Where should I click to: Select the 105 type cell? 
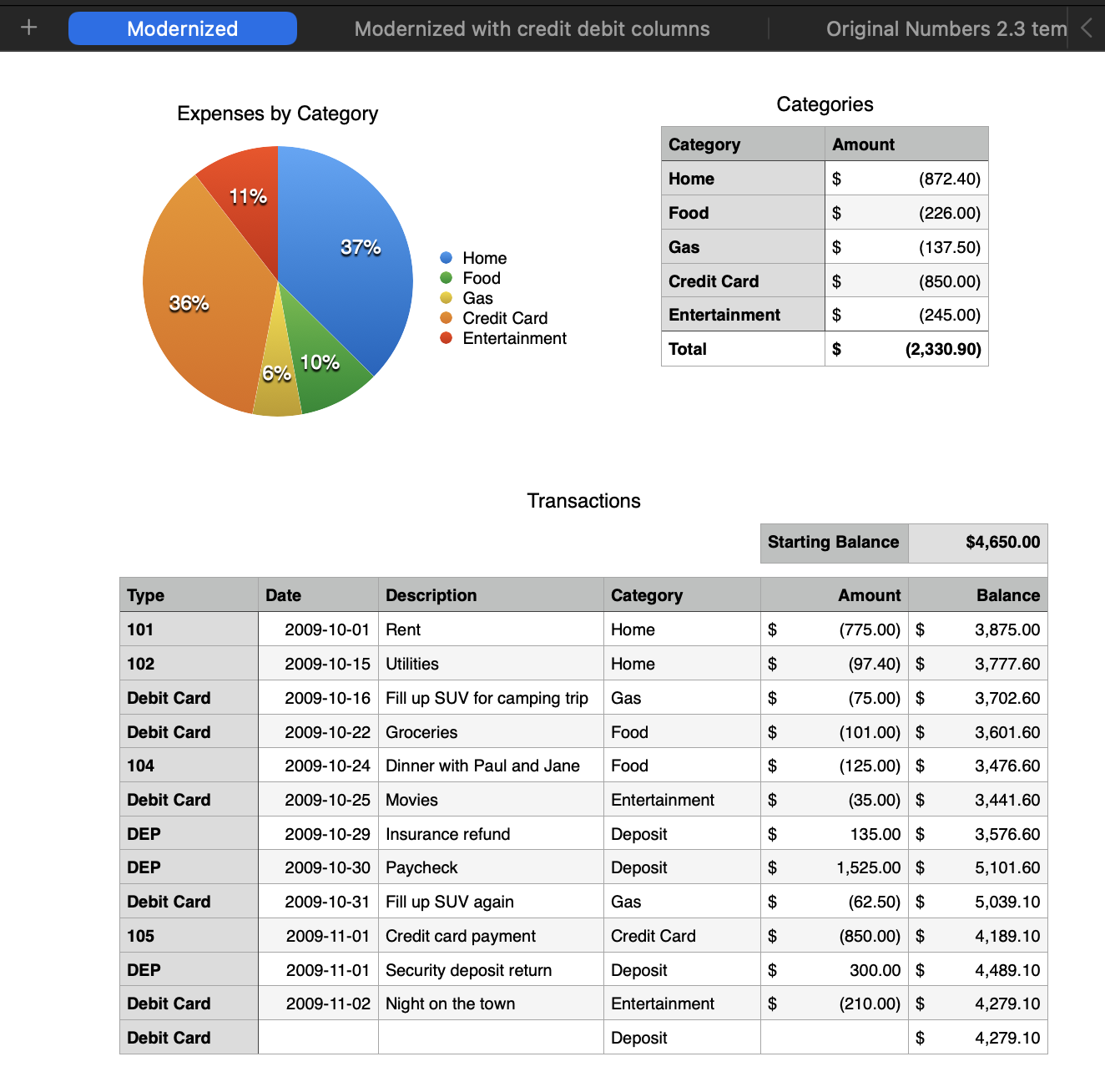189,936
